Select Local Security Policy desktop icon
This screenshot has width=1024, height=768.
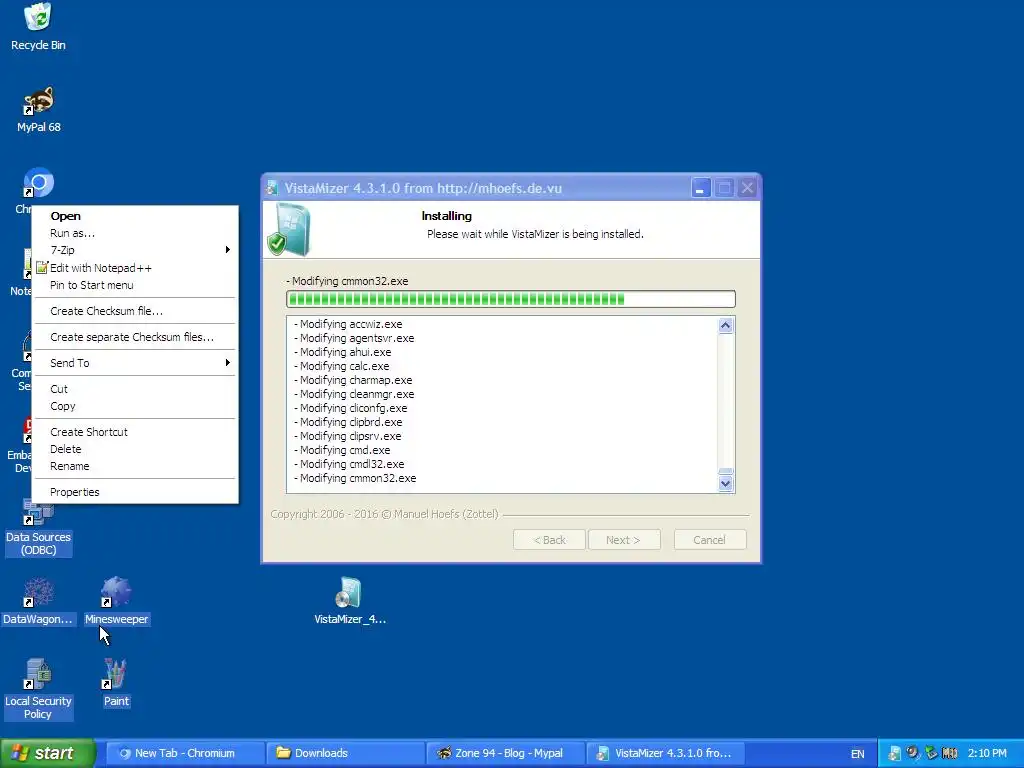coord(38,689)
